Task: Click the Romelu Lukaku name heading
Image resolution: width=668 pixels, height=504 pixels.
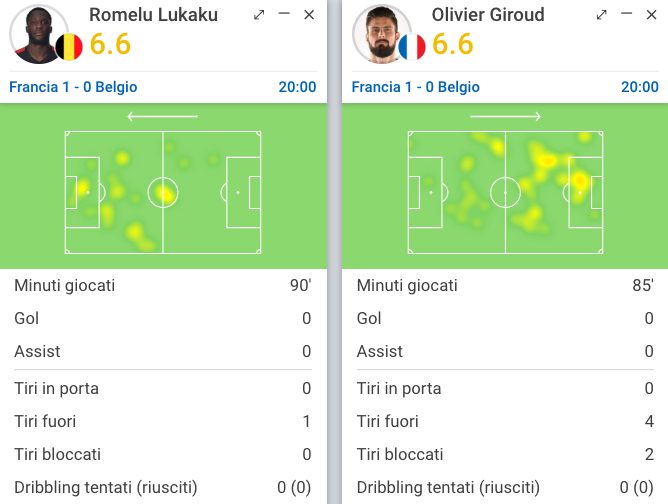Action: point(153,15)
